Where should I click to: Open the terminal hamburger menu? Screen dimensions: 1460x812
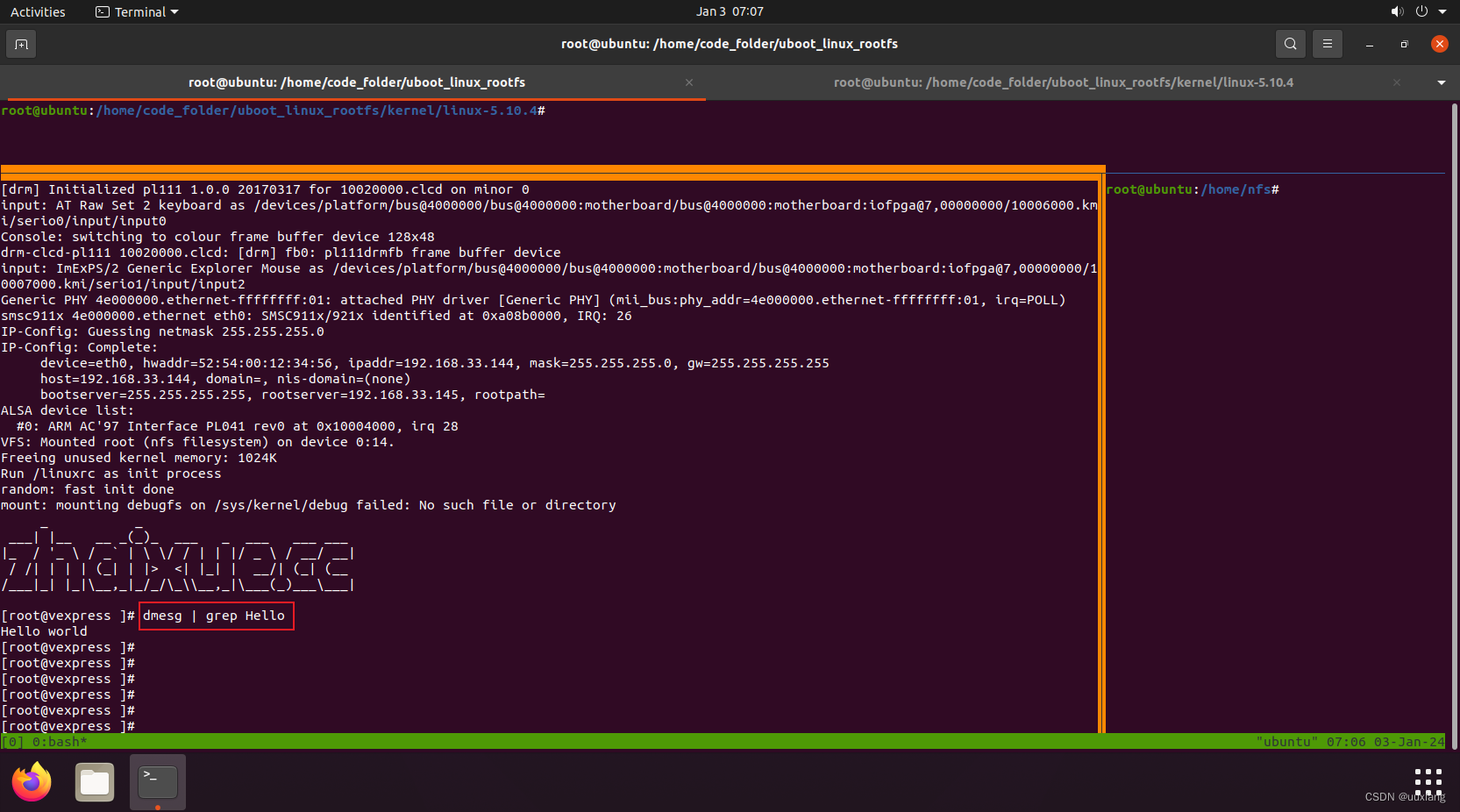tap(1327, 44)
